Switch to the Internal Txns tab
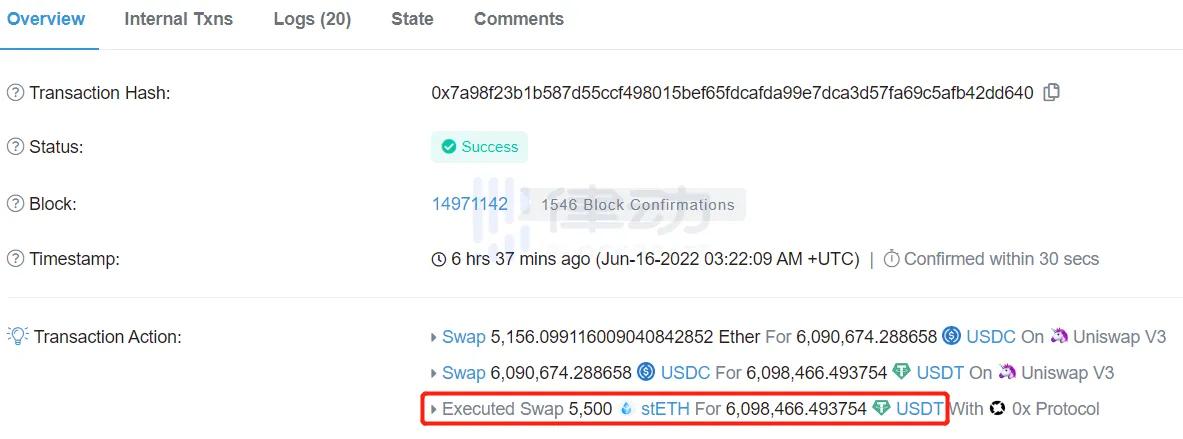1183x439 pixels. pos(179,19)
